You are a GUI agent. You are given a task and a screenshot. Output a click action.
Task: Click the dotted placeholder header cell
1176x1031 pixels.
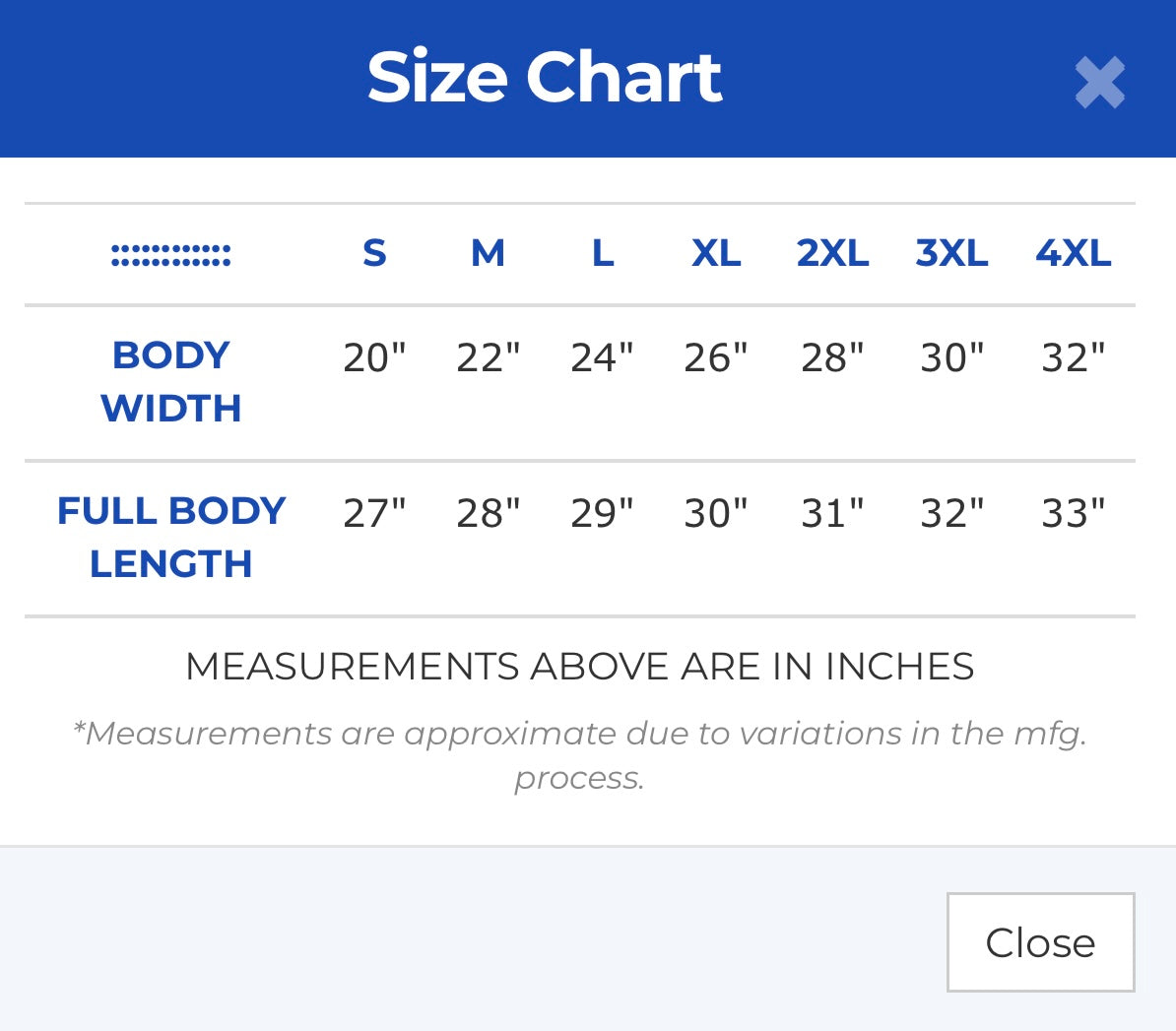[171, 256]
